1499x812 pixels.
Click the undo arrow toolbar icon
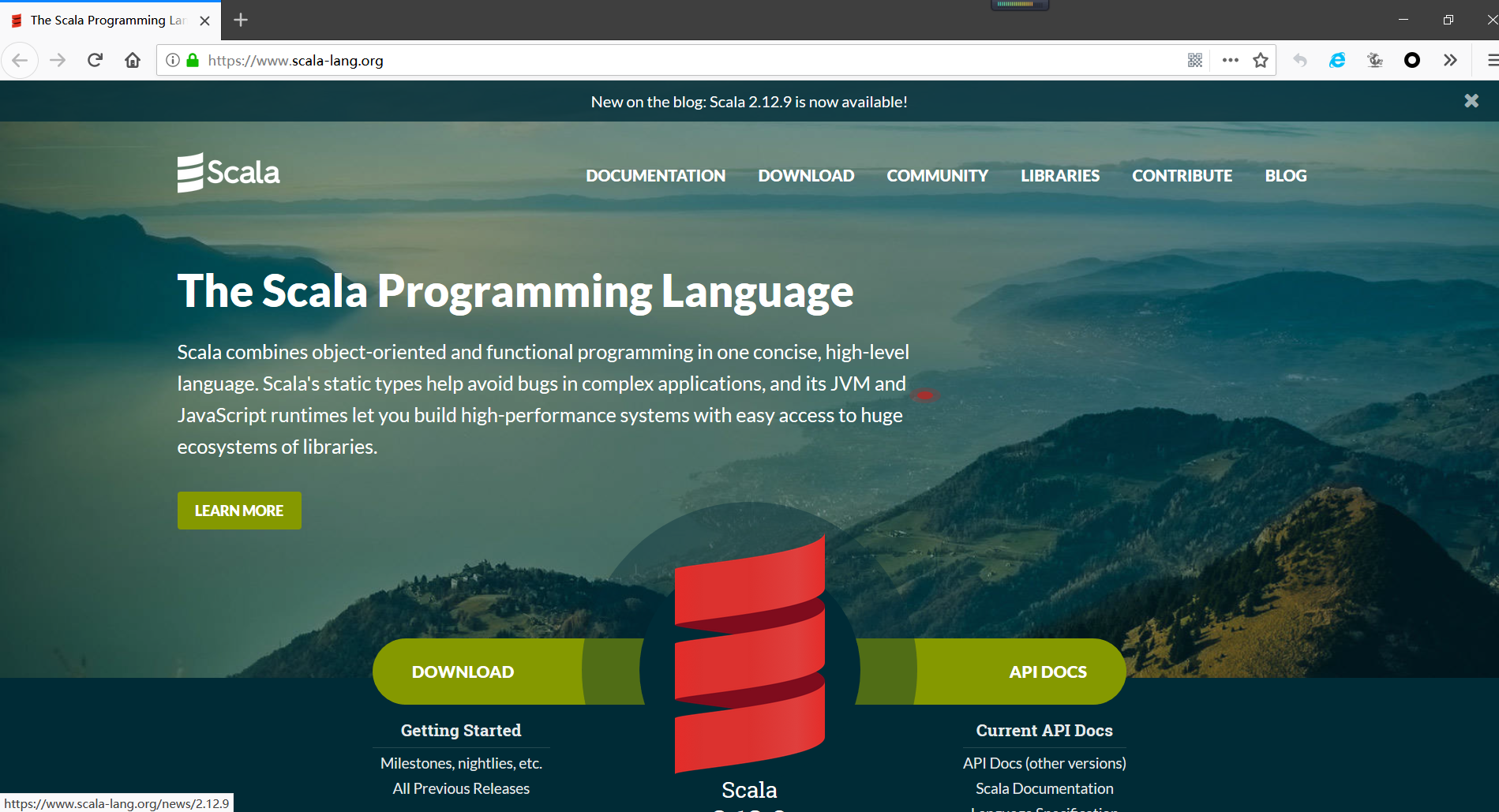(x=1299, y=60)
